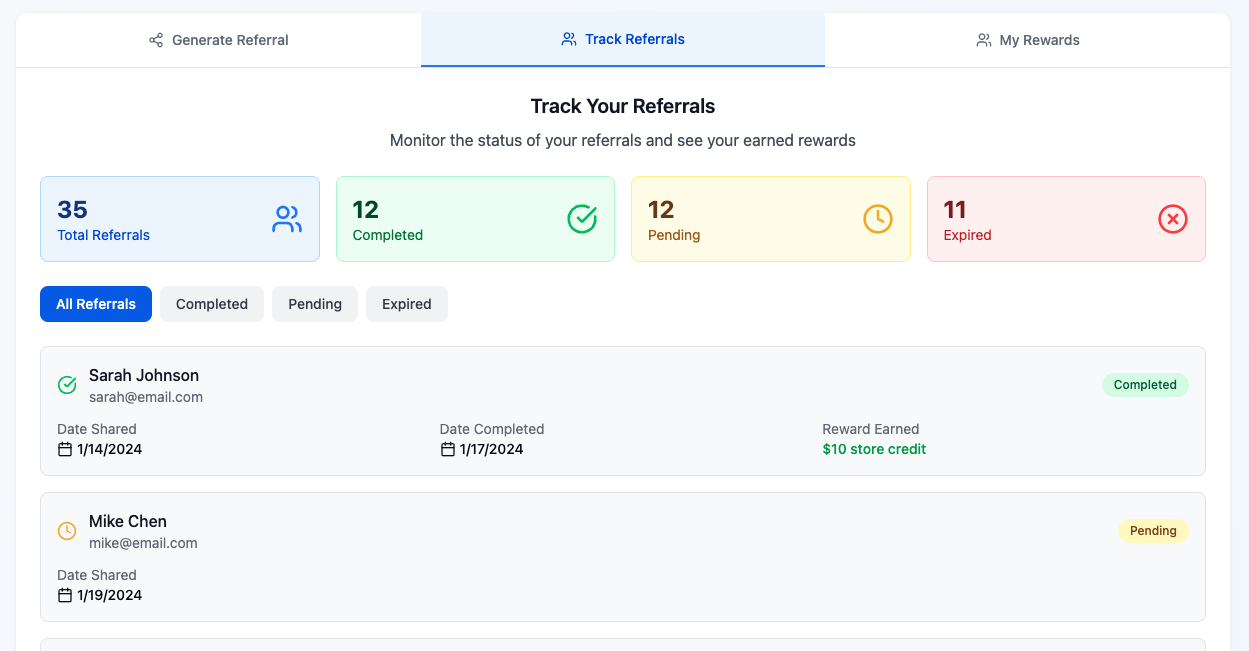Image resolution: width=1249 pixels, height=651 pixels.
Task: Click the date 1/14/2024
Action: click(x=110, y=449)
